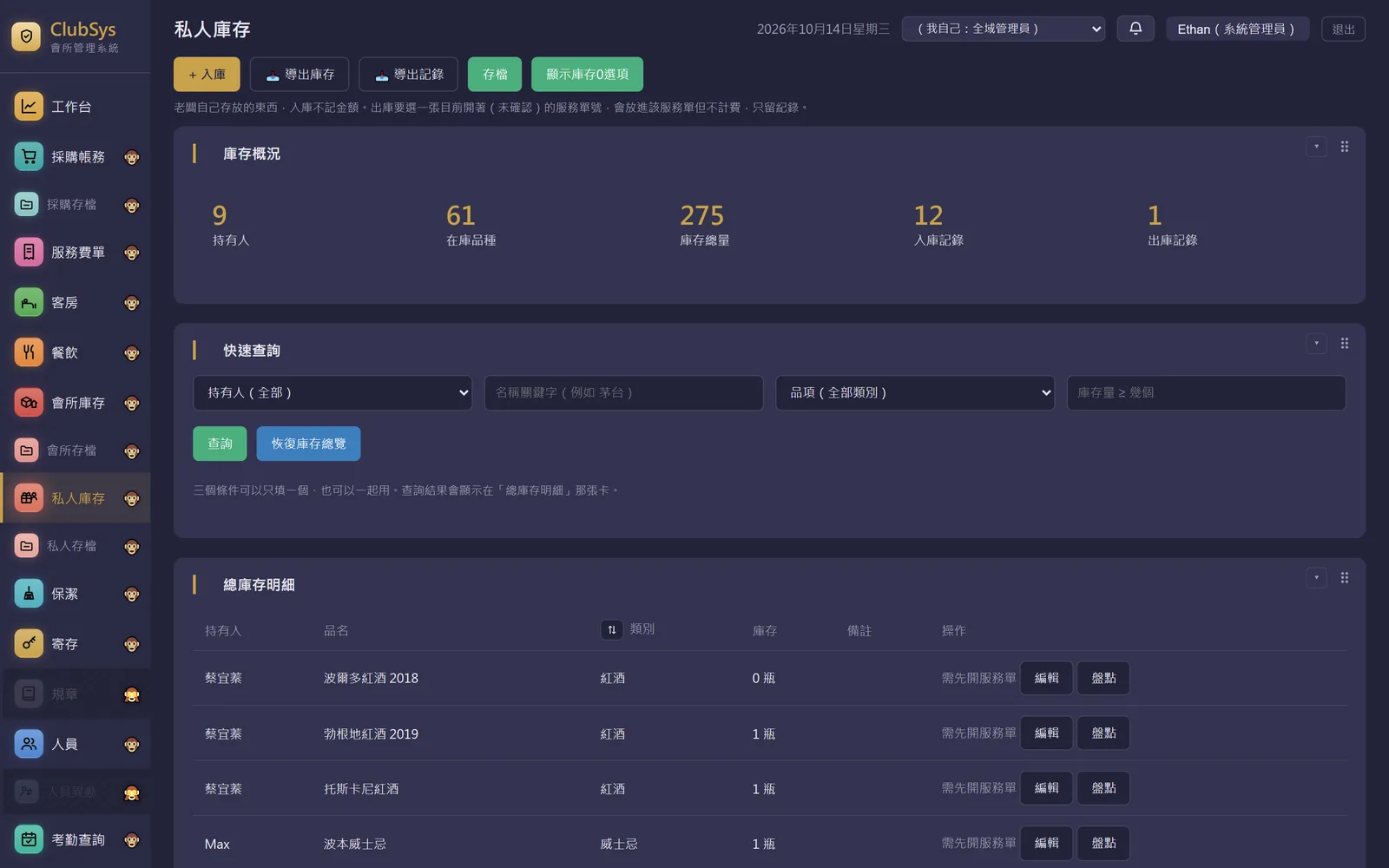Click monkey icon next to 客房

[x=132, y=304]
